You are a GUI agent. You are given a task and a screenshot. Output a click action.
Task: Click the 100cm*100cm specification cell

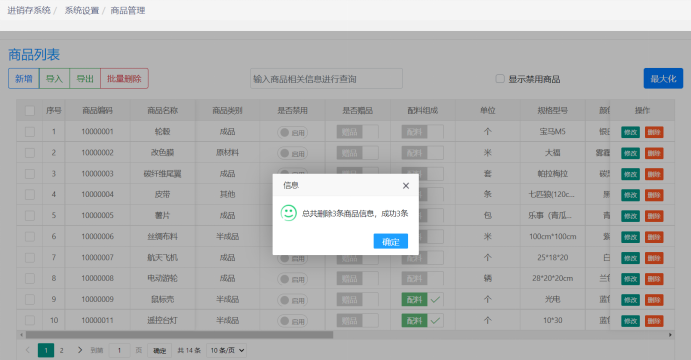pos(553,237)
